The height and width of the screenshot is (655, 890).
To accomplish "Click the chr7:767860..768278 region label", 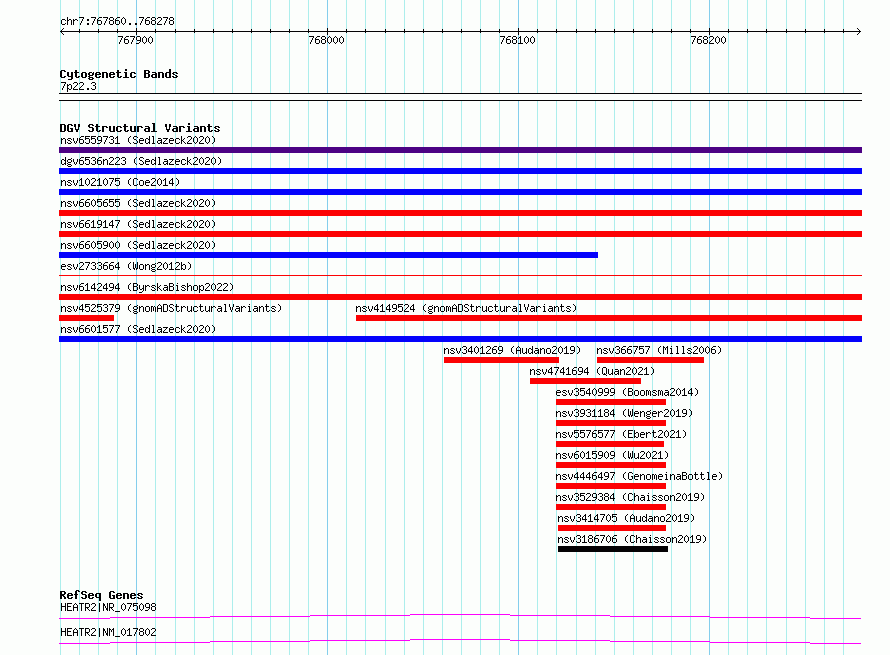I will tap(117, 21).
